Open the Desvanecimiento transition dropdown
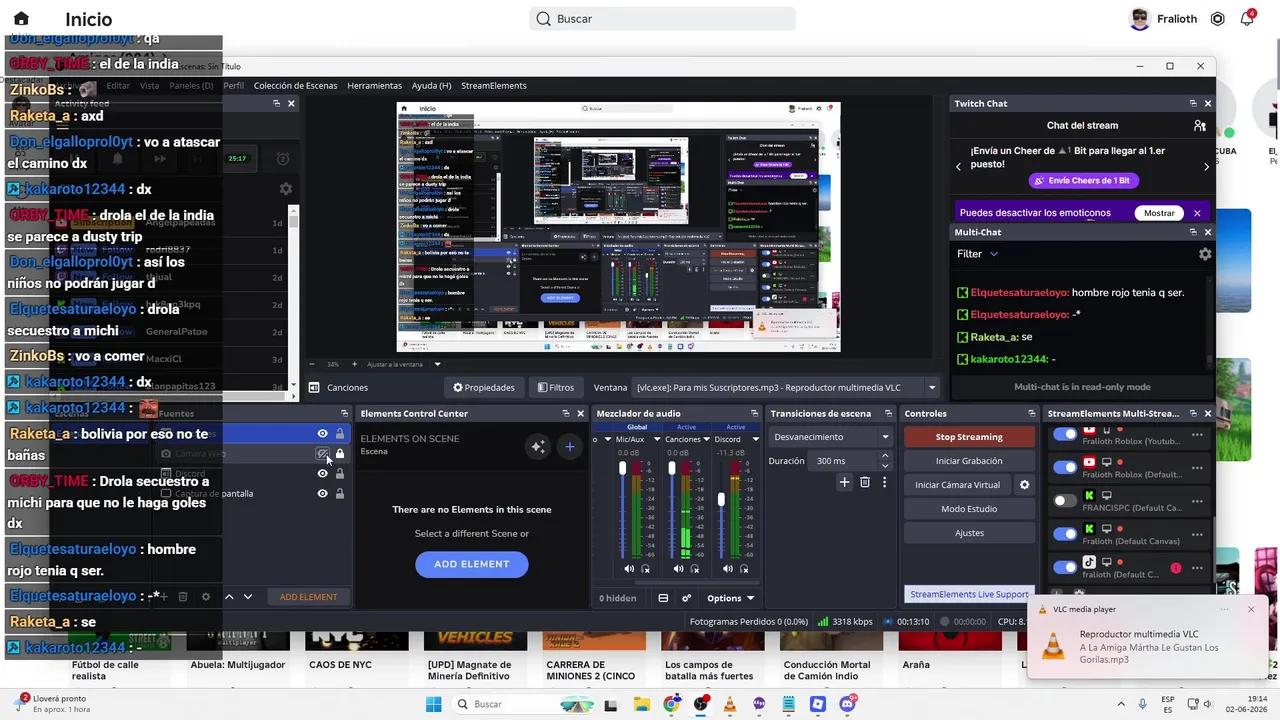Screen dimensions: 1280x720 coord(831,437)
